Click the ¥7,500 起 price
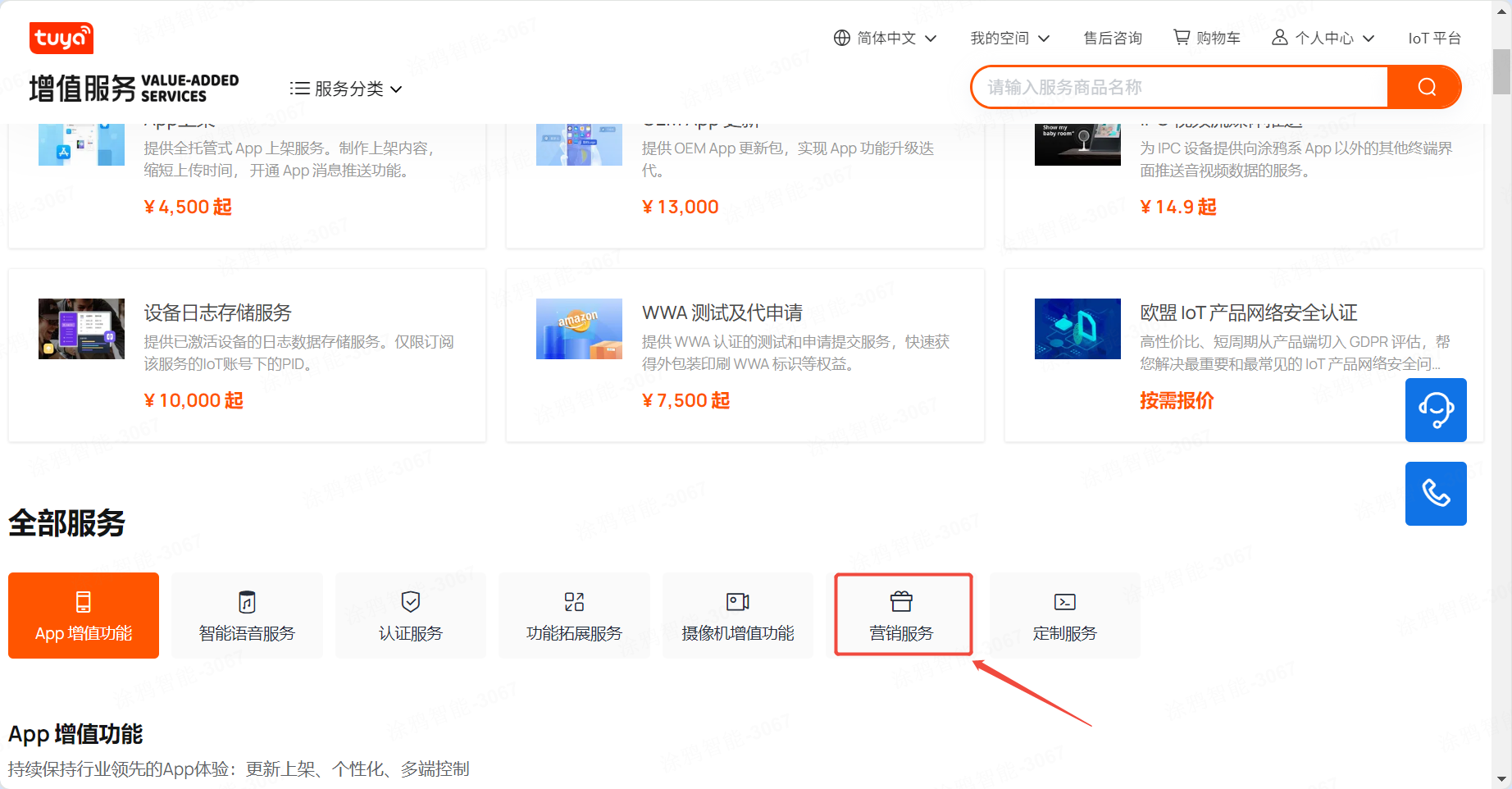Image resolution: width=1512 pixels, height=789 pixels. (x=685, y=400)
